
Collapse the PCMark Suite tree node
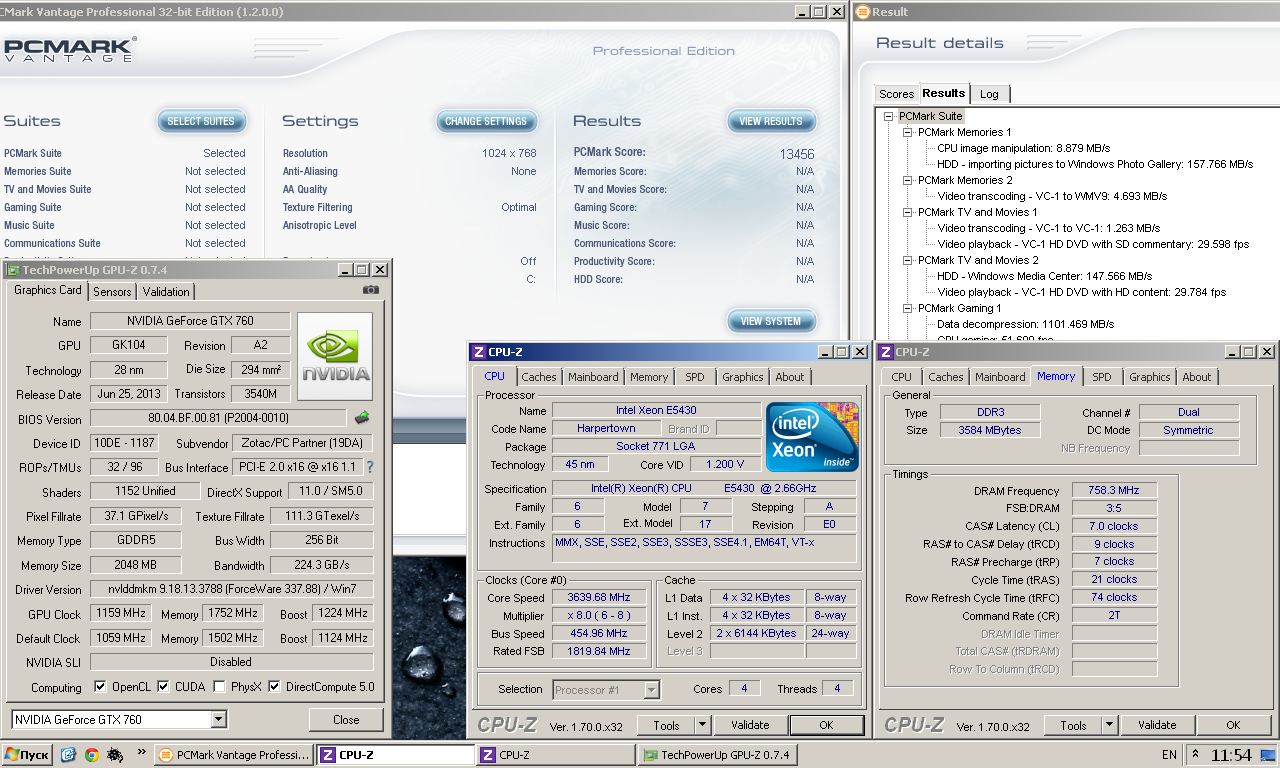[888, 116]
